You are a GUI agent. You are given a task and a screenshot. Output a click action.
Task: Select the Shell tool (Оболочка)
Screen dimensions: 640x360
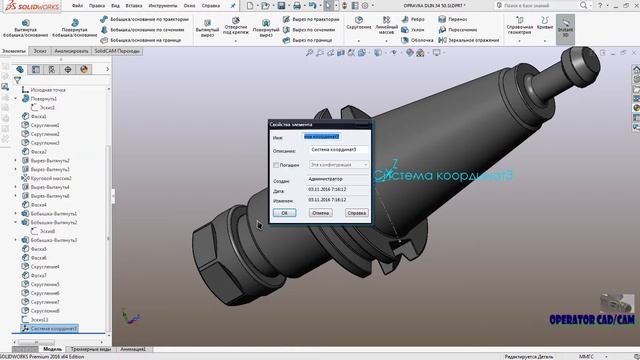coord(417,40)
